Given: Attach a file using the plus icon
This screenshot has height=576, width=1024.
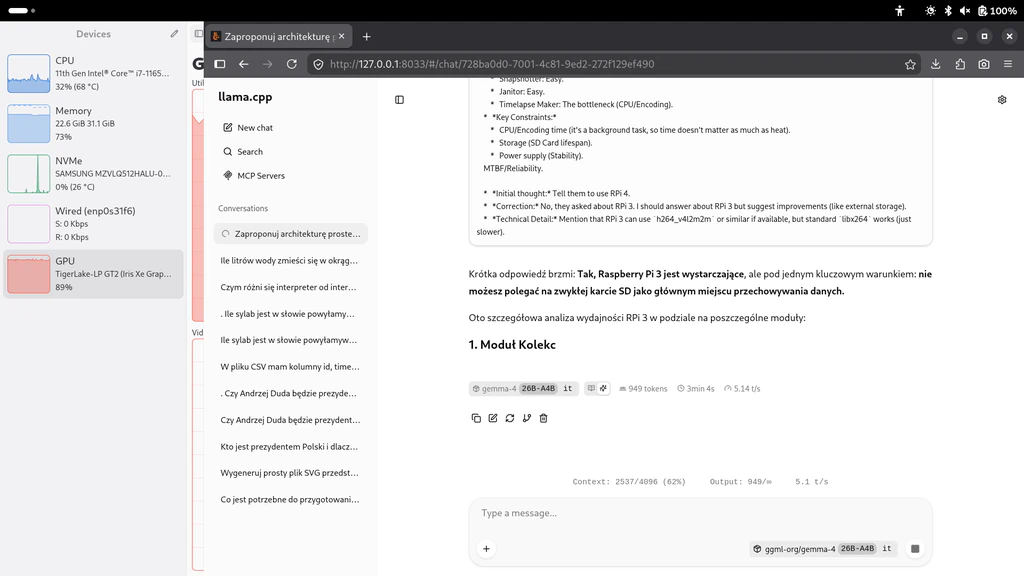Looking at the screenshot, I should pyautogui.click(x=486, y=548).
